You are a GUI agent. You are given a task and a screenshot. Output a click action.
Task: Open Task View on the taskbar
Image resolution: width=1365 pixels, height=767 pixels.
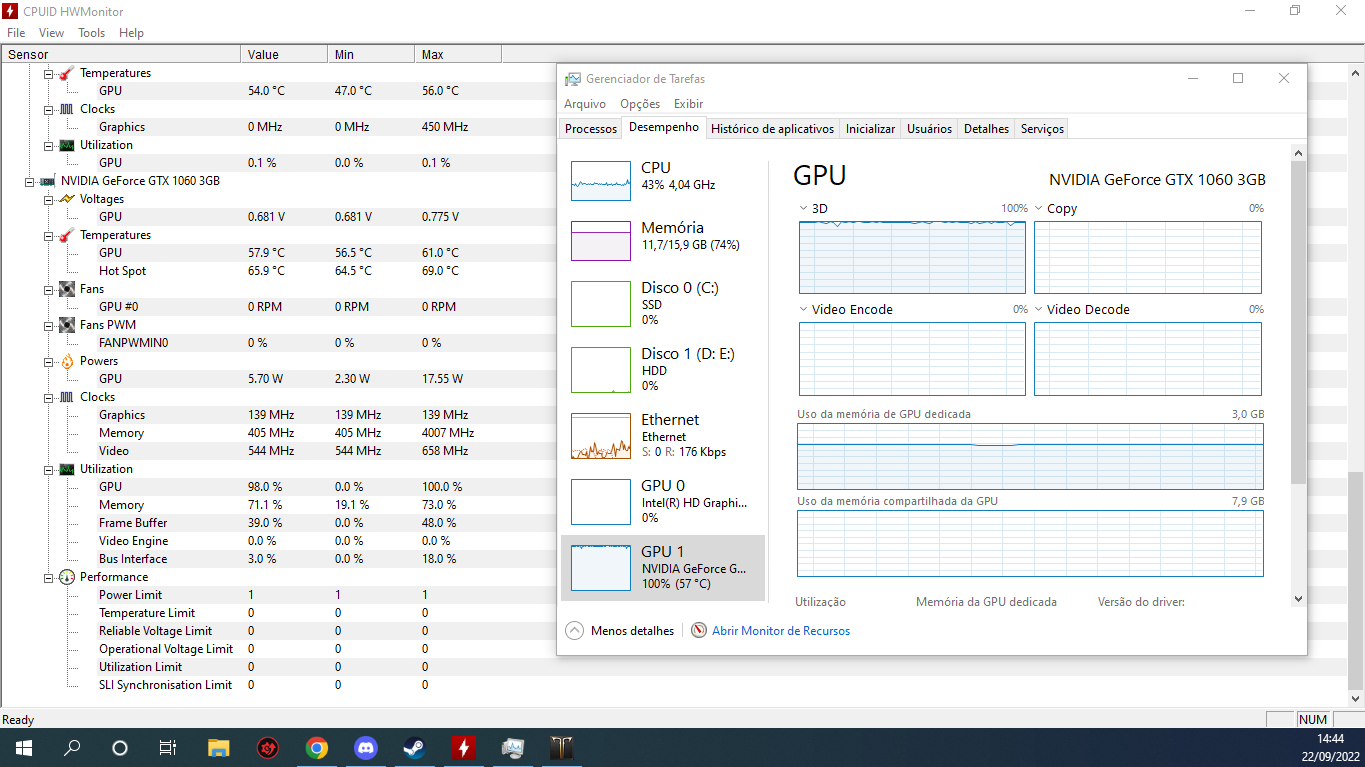pos(168,747)
